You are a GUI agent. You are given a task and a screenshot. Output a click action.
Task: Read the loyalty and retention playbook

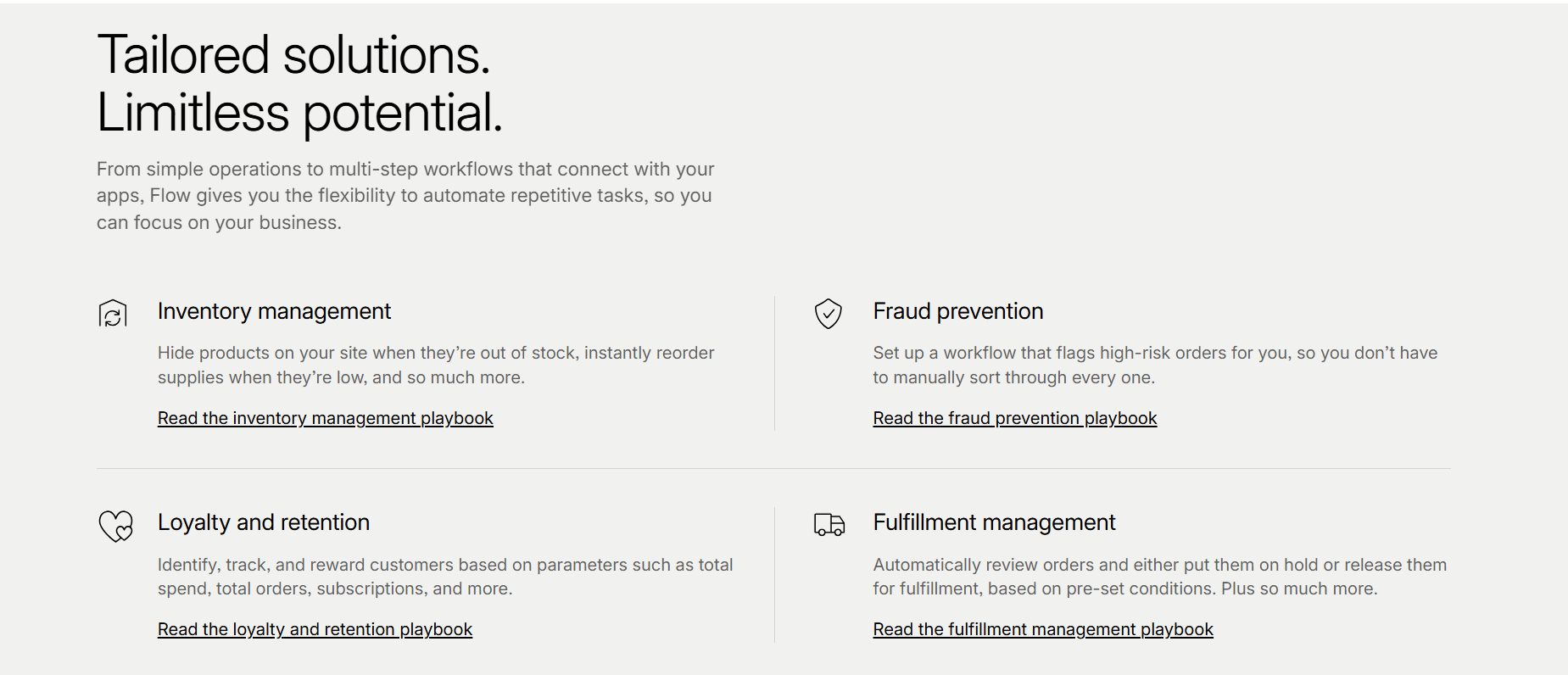point(315,629)
